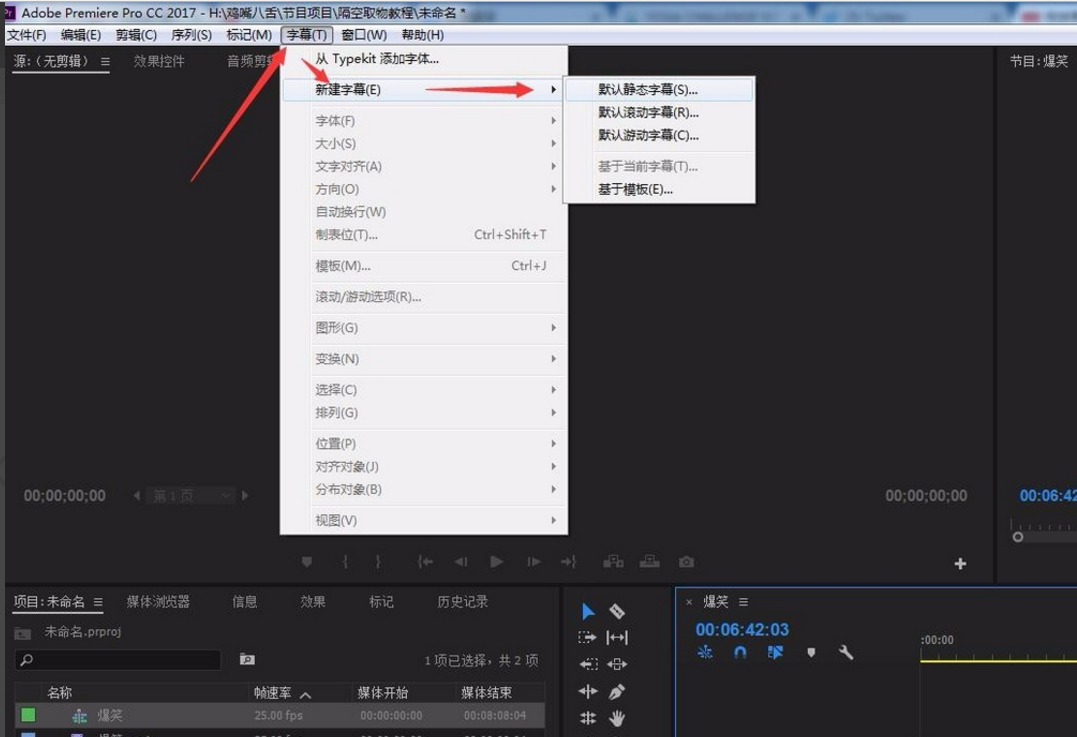Switch to 信息 tab
Screen dimensions: 1077x737
245,602
